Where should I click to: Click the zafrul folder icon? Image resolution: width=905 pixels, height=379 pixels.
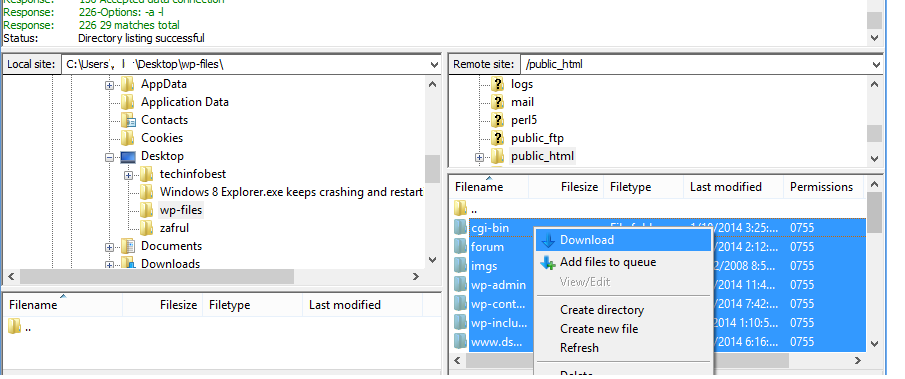(x=147, y=228)
